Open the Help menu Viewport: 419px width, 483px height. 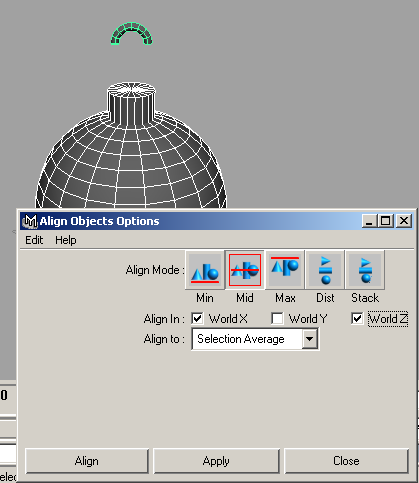point(66,240)
